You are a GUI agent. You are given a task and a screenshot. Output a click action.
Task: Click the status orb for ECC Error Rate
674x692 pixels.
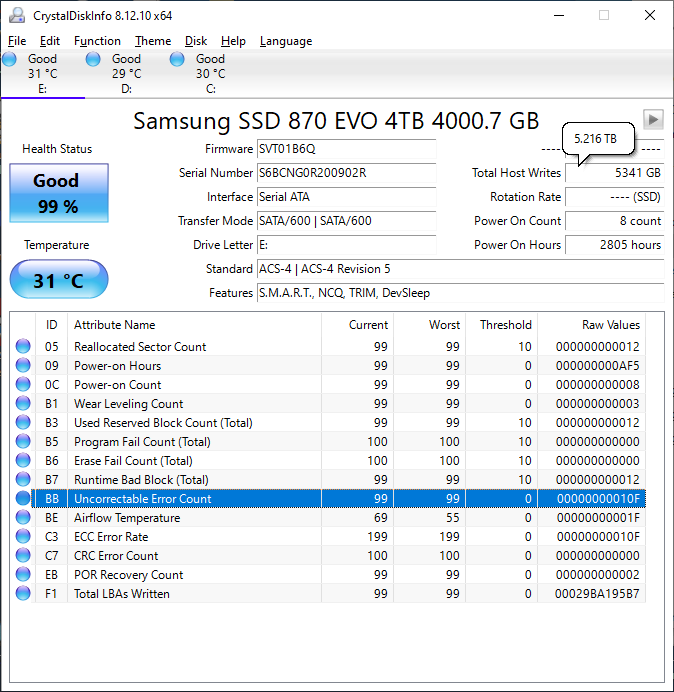coord(23,536)
